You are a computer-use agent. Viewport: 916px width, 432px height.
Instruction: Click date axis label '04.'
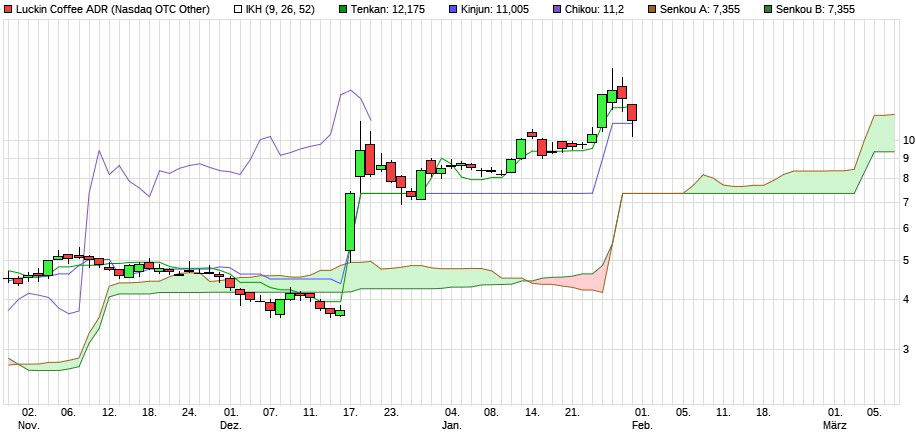[452, 412]
